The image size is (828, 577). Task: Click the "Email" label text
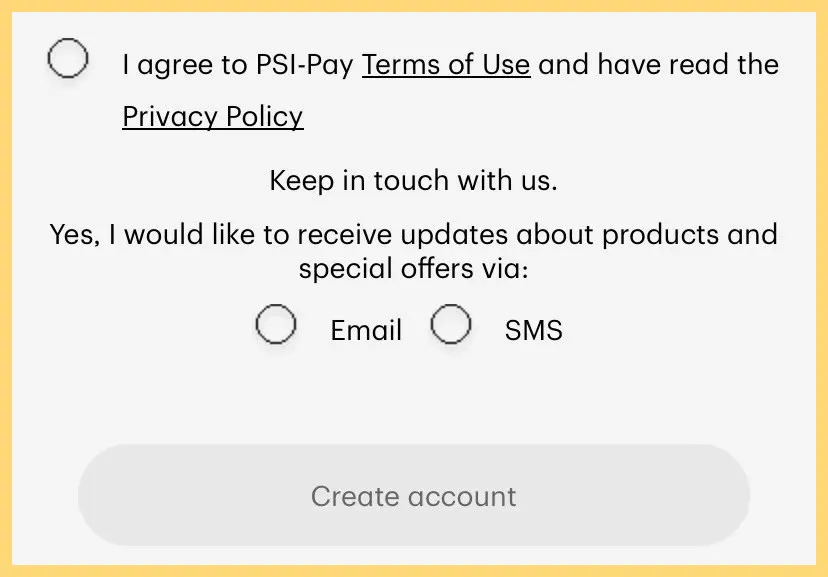click(366, 331)
